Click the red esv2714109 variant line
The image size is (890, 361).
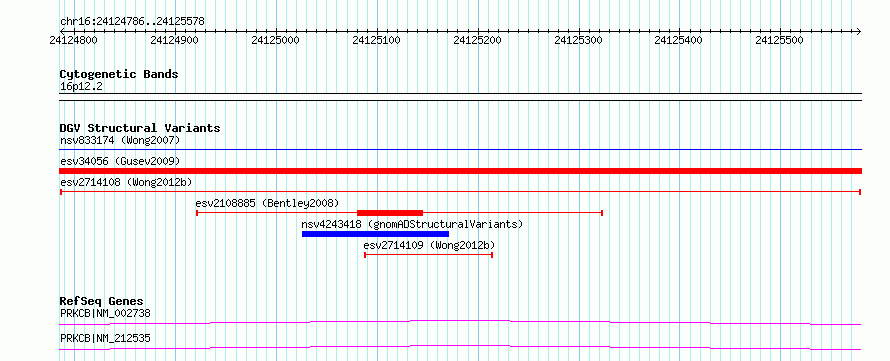pyautogui.click(x=429, y=255)
